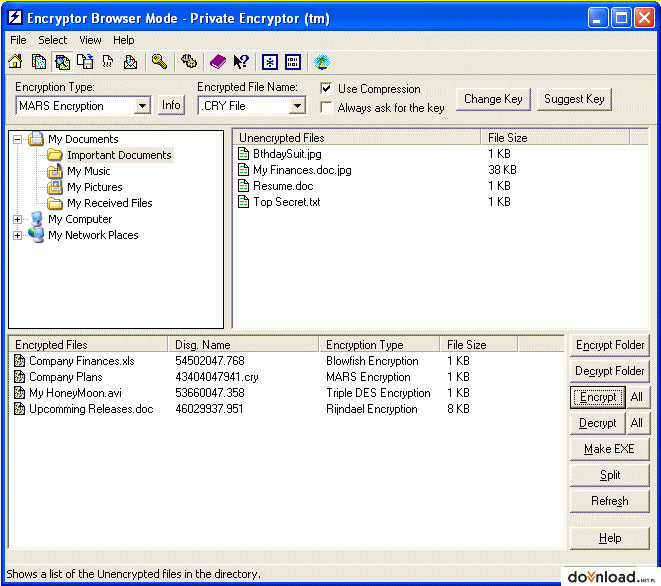Click the BthdaySuit.jpg file icon
Screen dimensions: 661x586
[x=243, y=154]
